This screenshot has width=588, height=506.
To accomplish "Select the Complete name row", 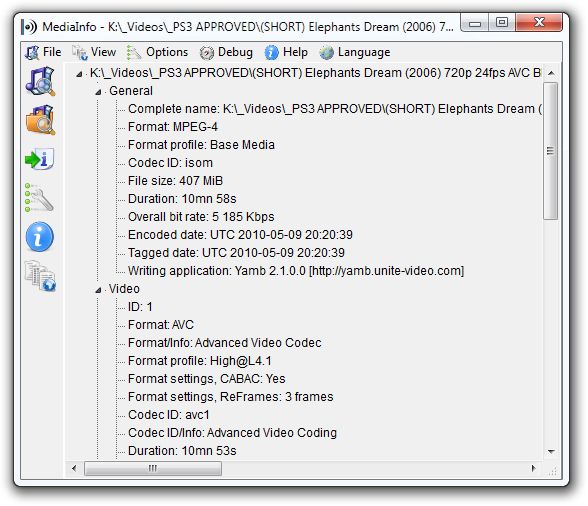I will (334, 109).
